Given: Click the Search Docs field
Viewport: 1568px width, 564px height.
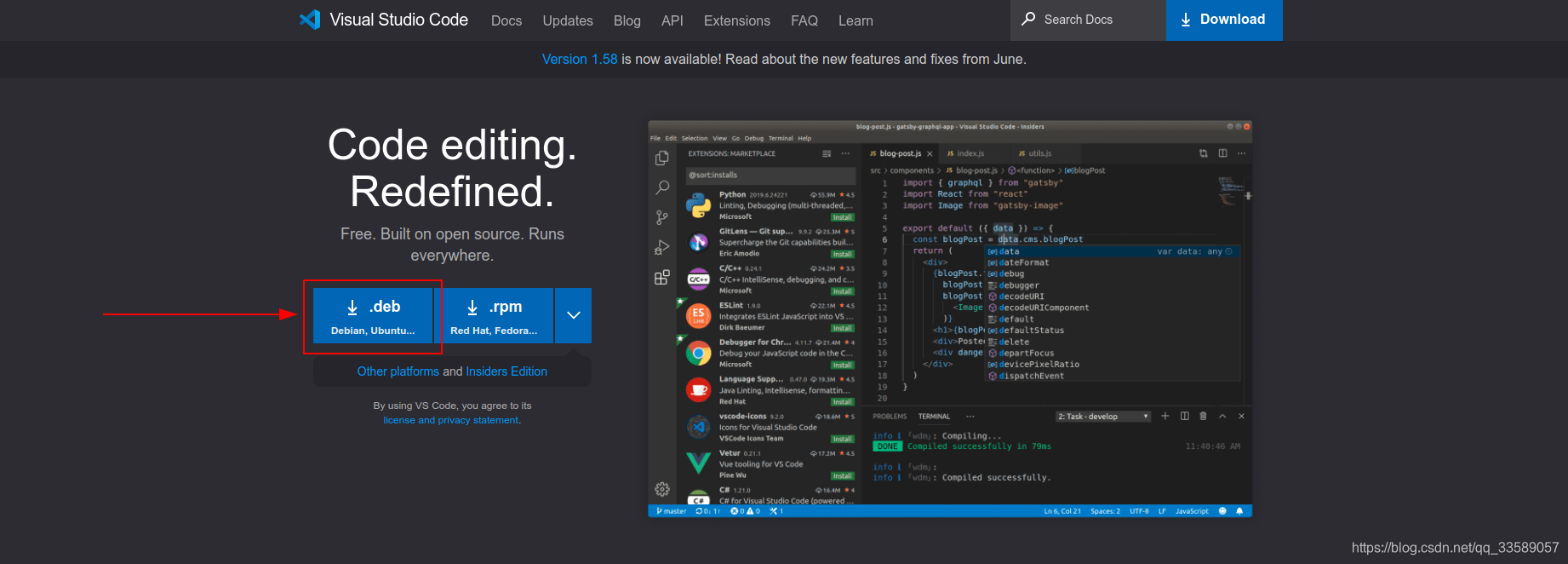Looking at the screenshot, I should point(1088,20).
